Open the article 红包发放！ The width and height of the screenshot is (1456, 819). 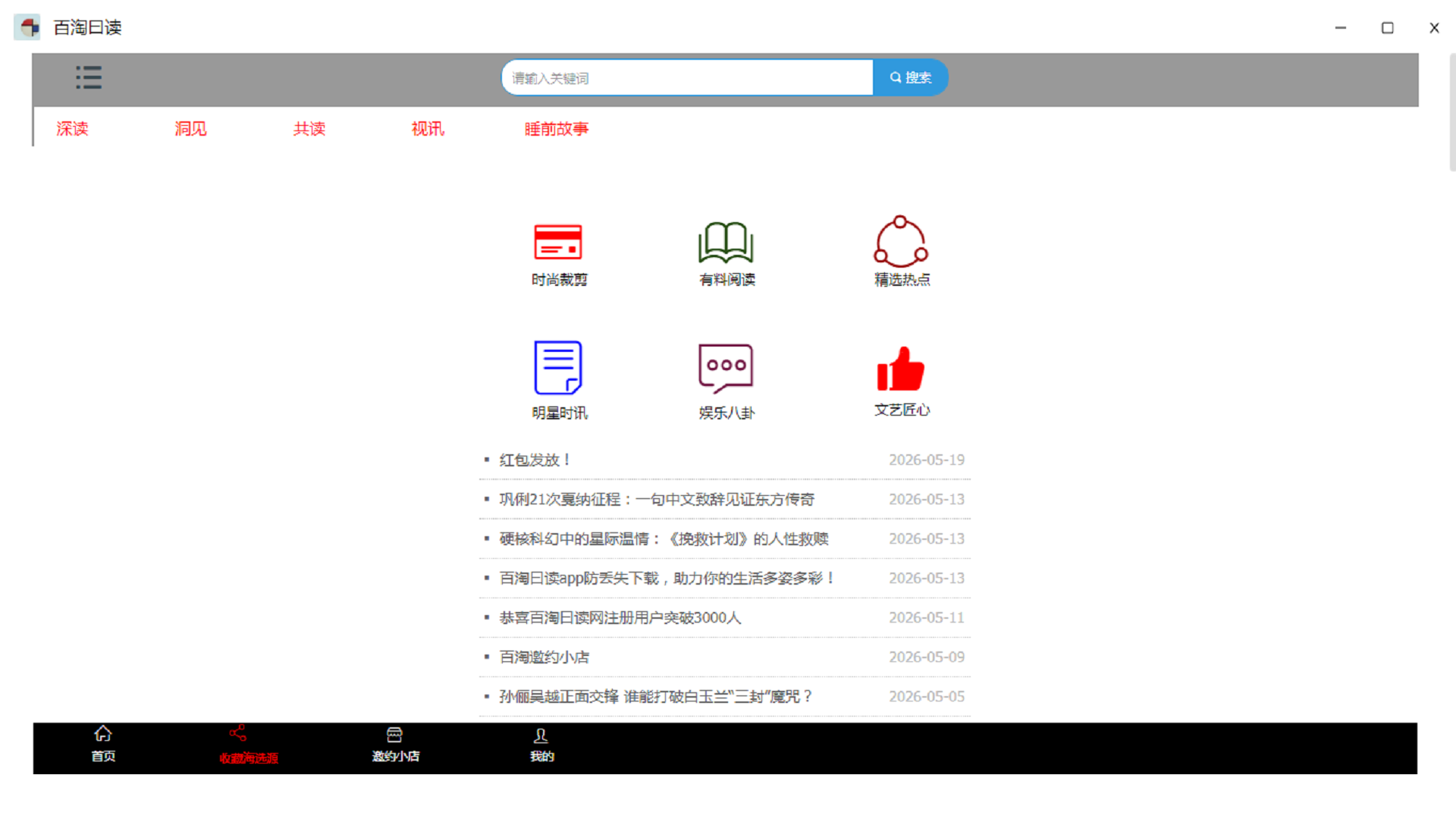pyautogui.click(x=535, y=460)
